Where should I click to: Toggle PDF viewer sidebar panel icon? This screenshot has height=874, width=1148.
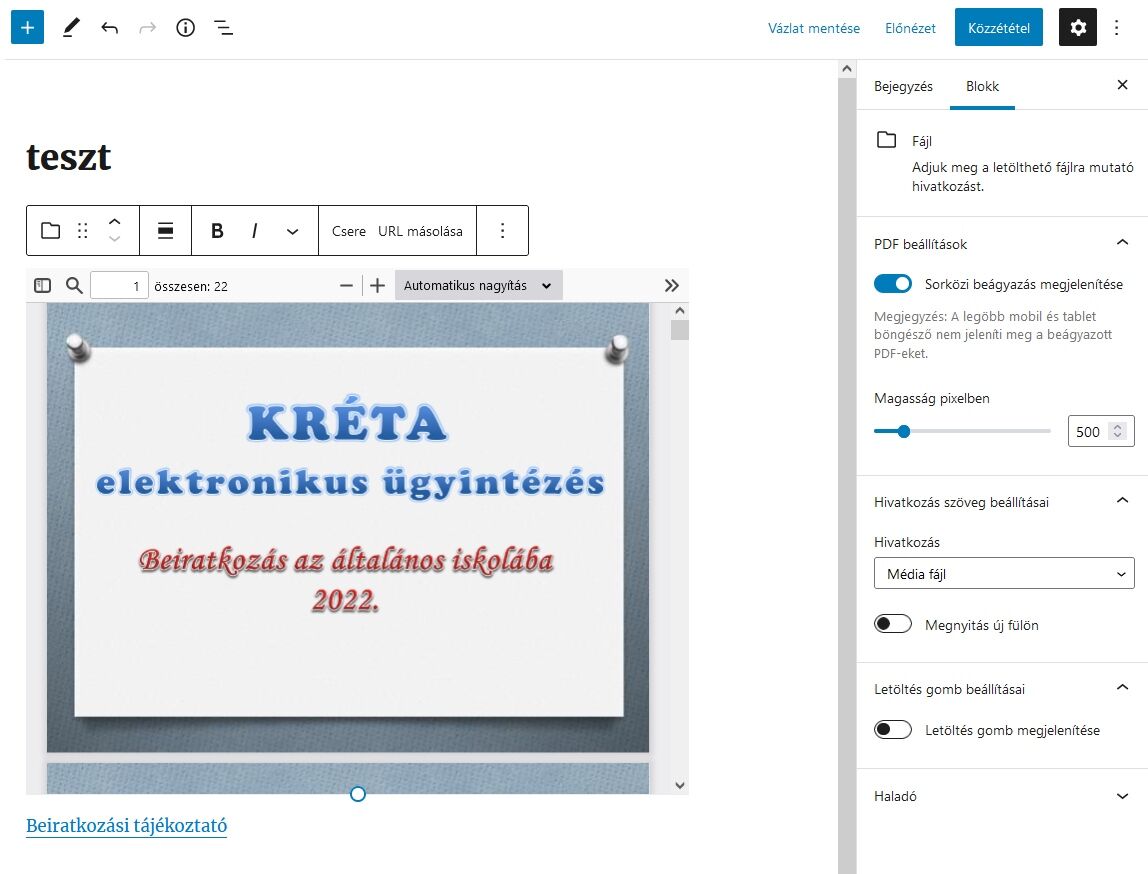click(x=42, y=285)
